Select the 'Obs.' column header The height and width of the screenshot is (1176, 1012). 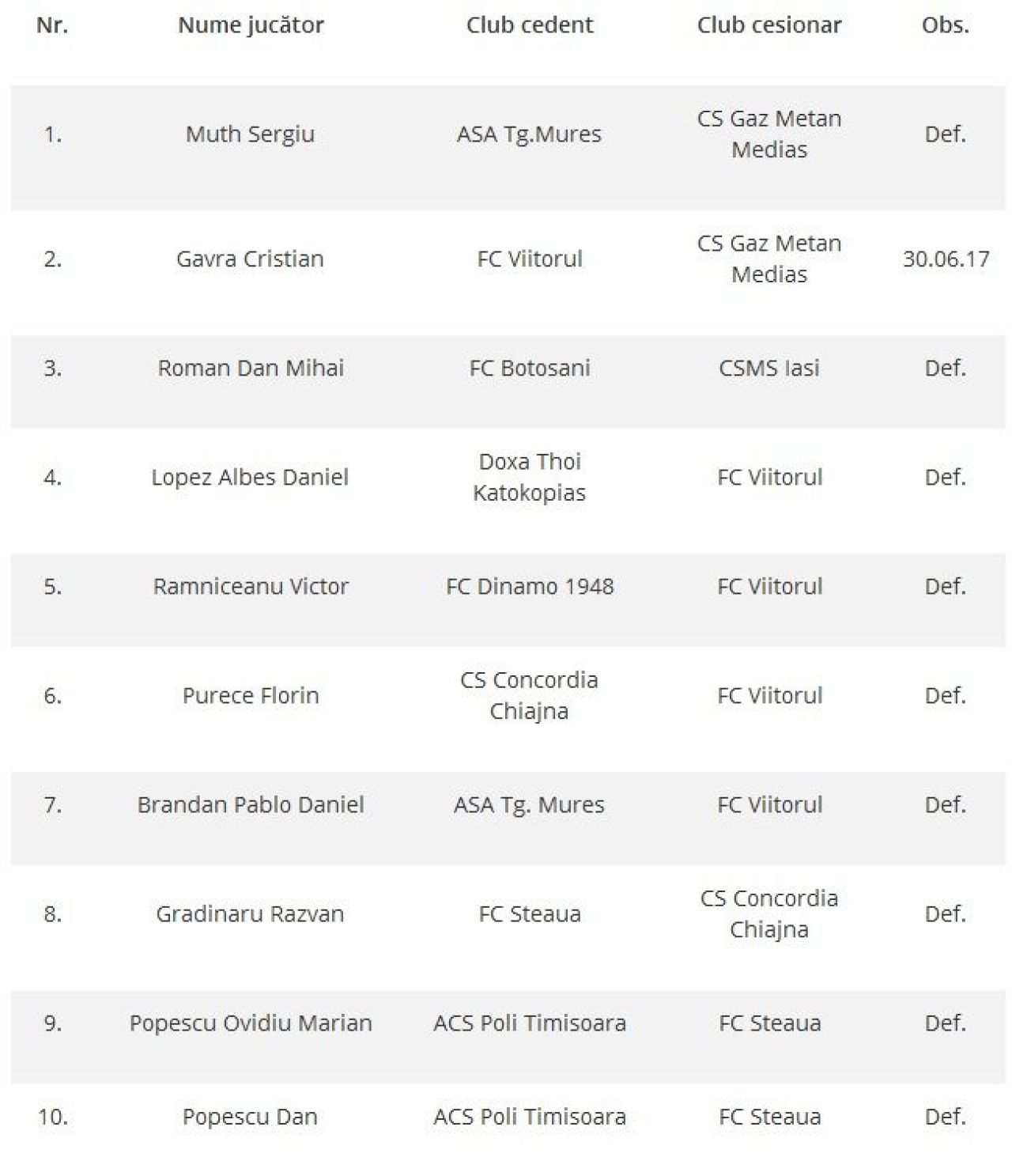click(946, 25)
